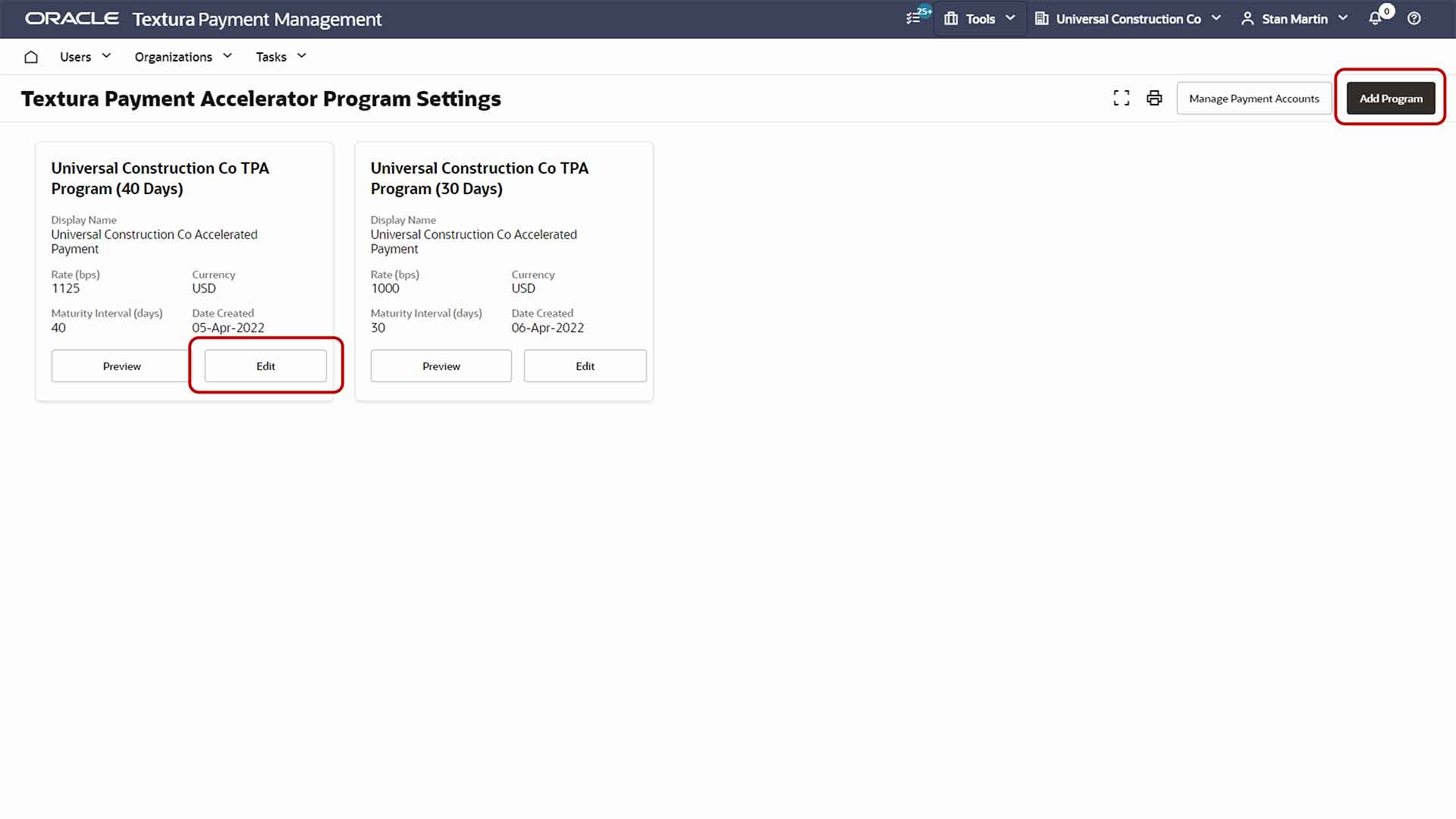Click the Add Program button
The width and height of the screenshot is (1456, 819).
(1391, 99)
